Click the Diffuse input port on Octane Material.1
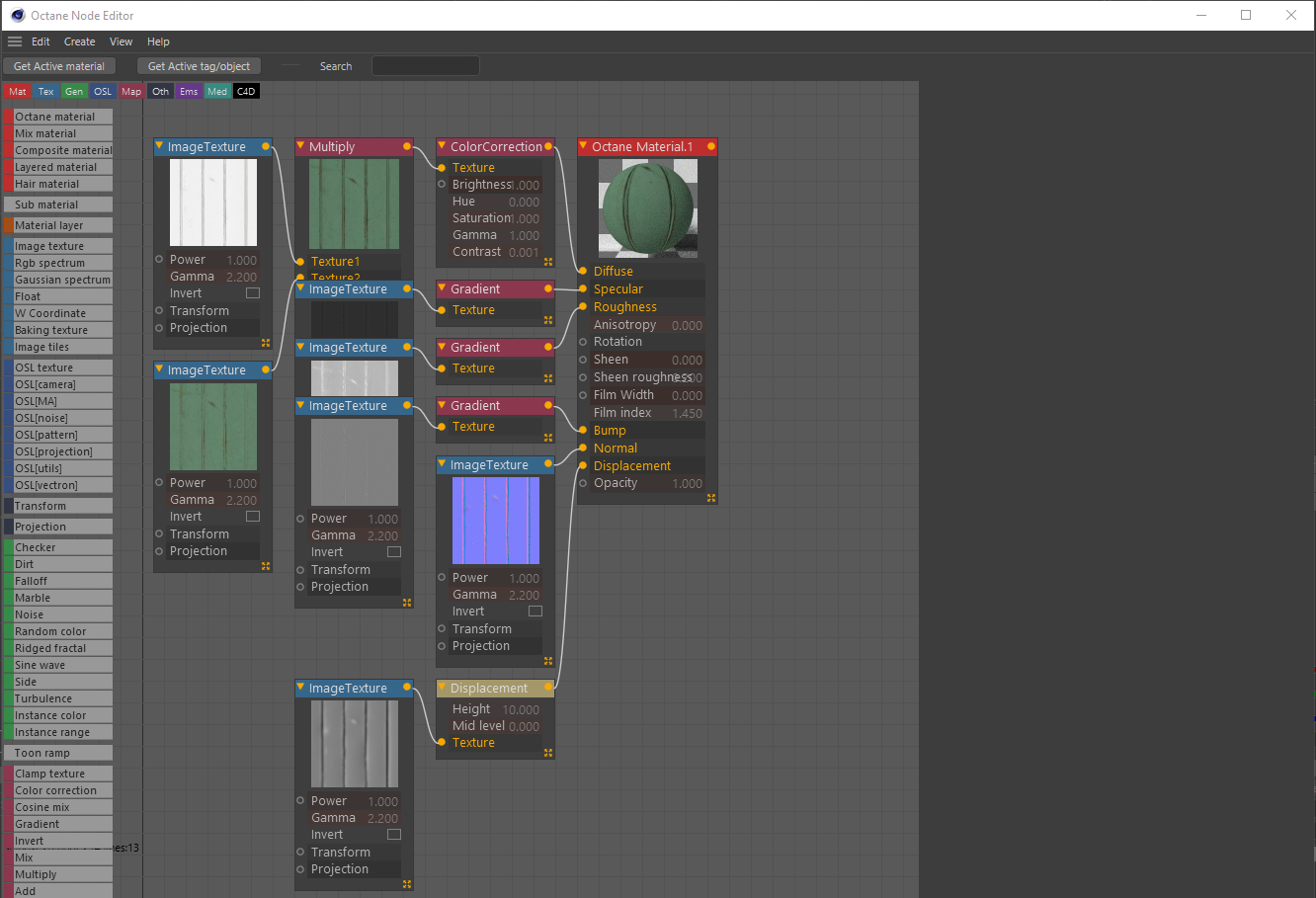This screenshot has width=1316, height=898. click(x=583, y=271)
